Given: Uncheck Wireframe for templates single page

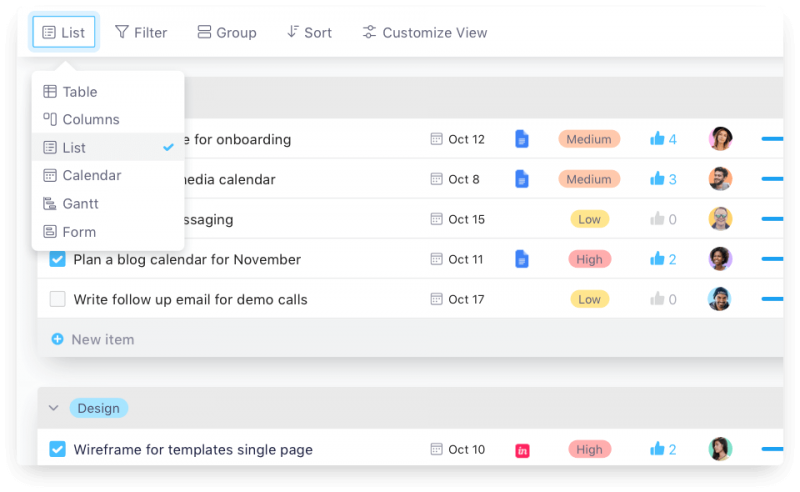Looking at the screenshot, I should [x=58, y=450].
